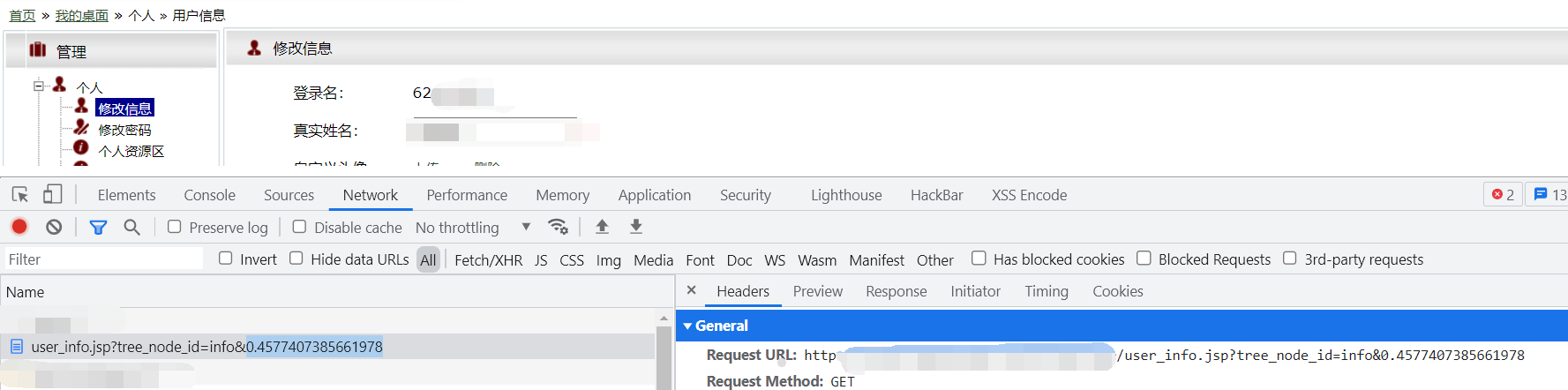
Task: Click the 我的桌面 breadcrumb link
Action: tap(81, 15)
